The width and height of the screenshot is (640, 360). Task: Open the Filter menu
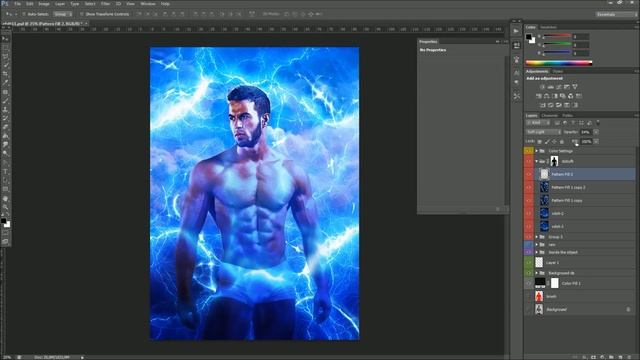click(105, 4)
